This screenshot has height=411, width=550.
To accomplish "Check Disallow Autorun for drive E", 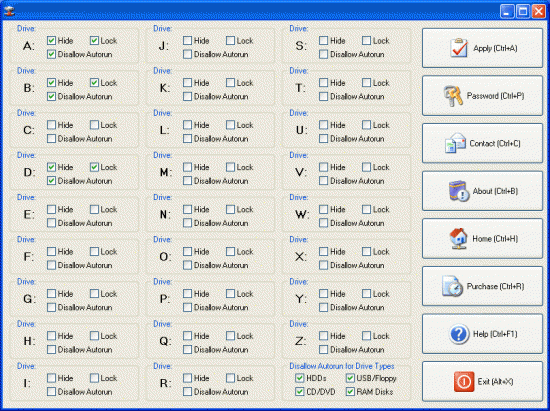I will click(x=51, y=223).
